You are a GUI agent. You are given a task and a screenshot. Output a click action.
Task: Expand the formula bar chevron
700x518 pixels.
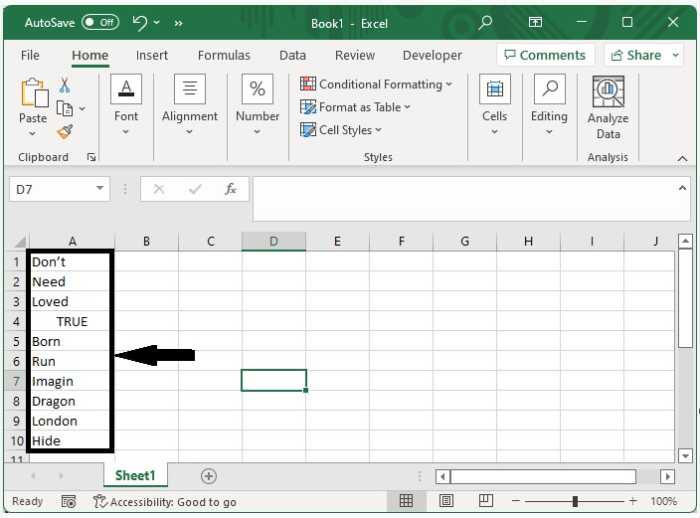click(x=682, y=188)
